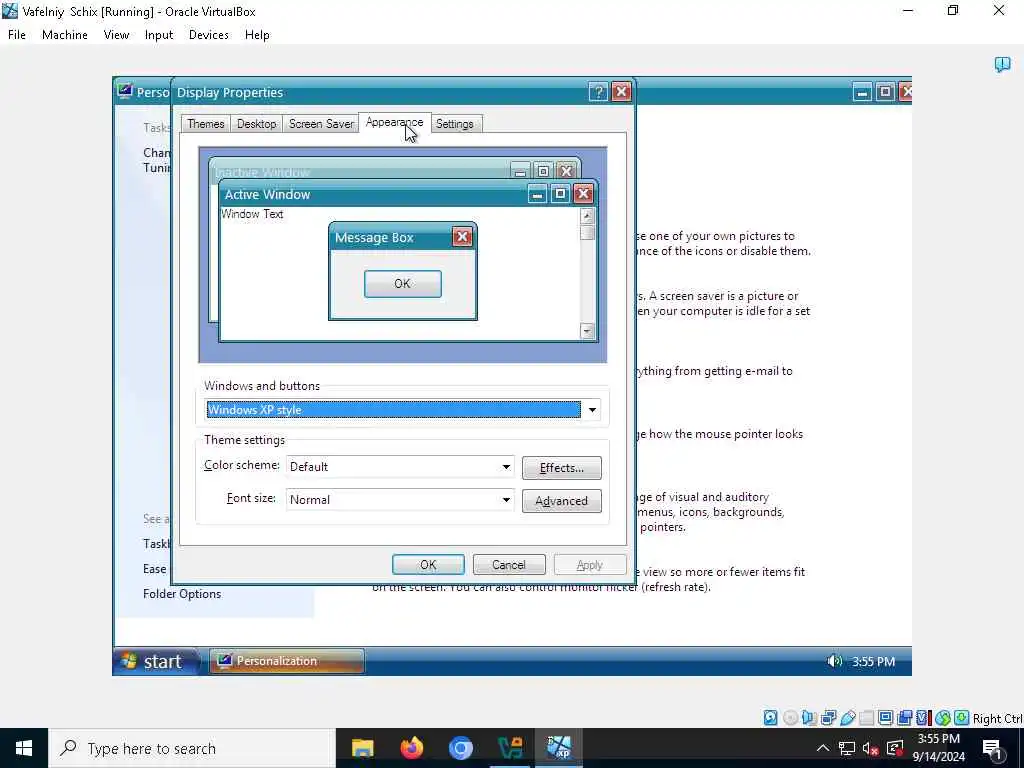Open Color scheme dropdown showing Default
The width and height of the screenshot is (1024, 768).
pyautogui.click(x=400, y=467)
